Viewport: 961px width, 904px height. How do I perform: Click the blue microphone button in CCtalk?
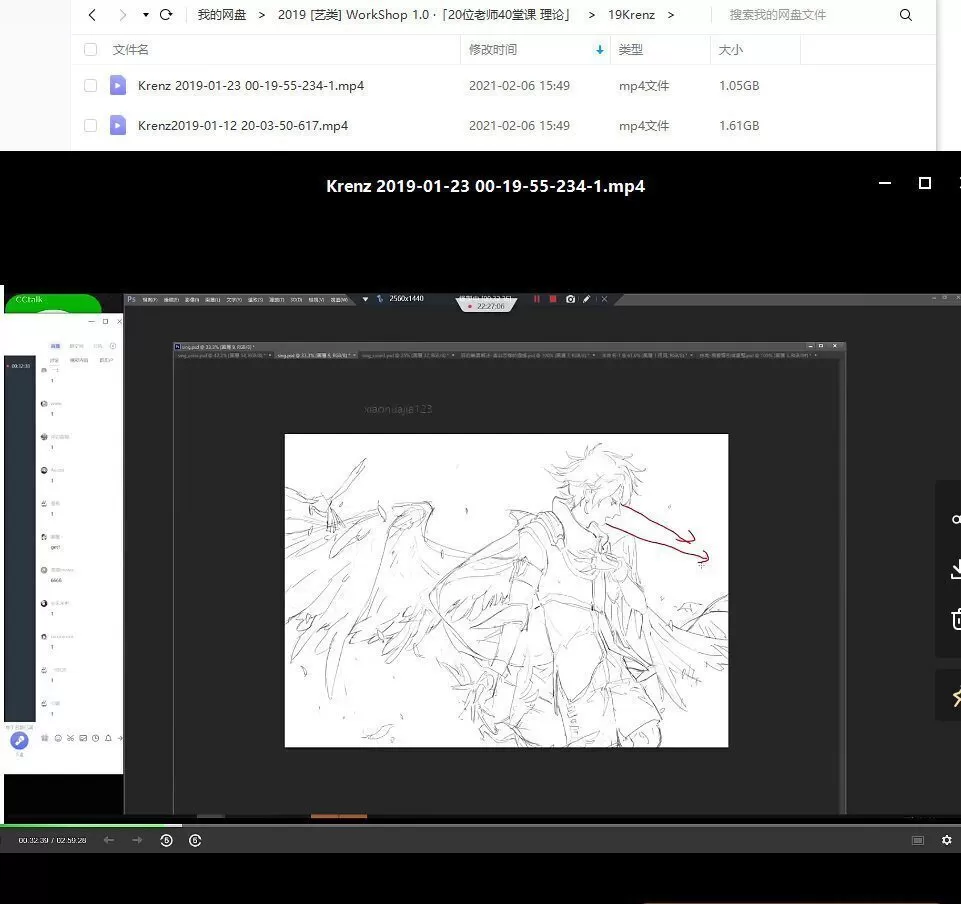pos(19,740)
